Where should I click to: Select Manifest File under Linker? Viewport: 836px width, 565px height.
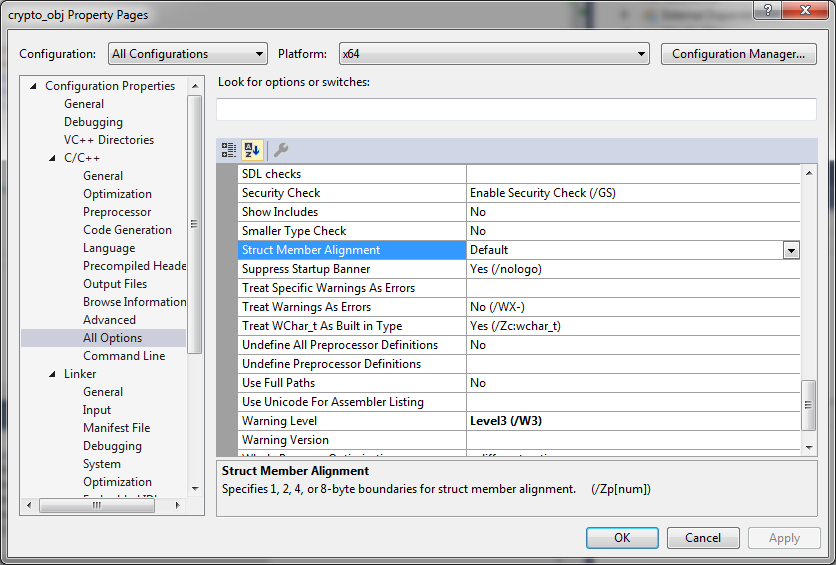coord(116,428)
